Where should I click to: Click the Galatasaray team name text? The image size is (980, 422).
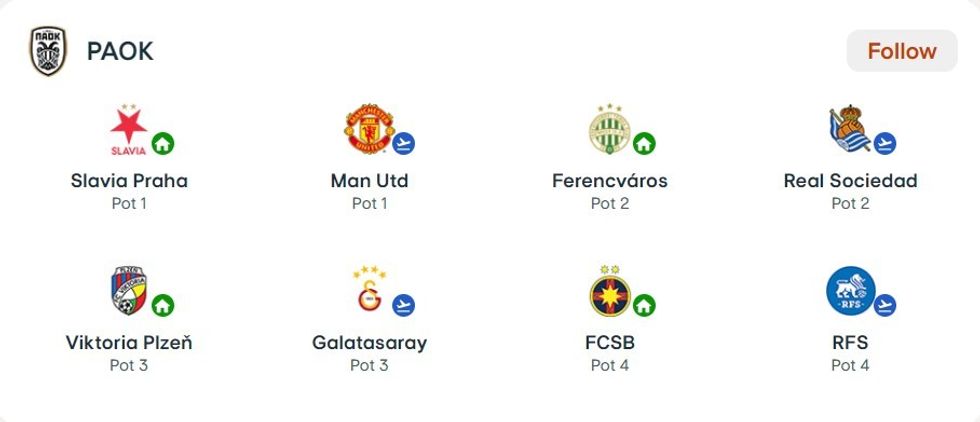point(369,343)
